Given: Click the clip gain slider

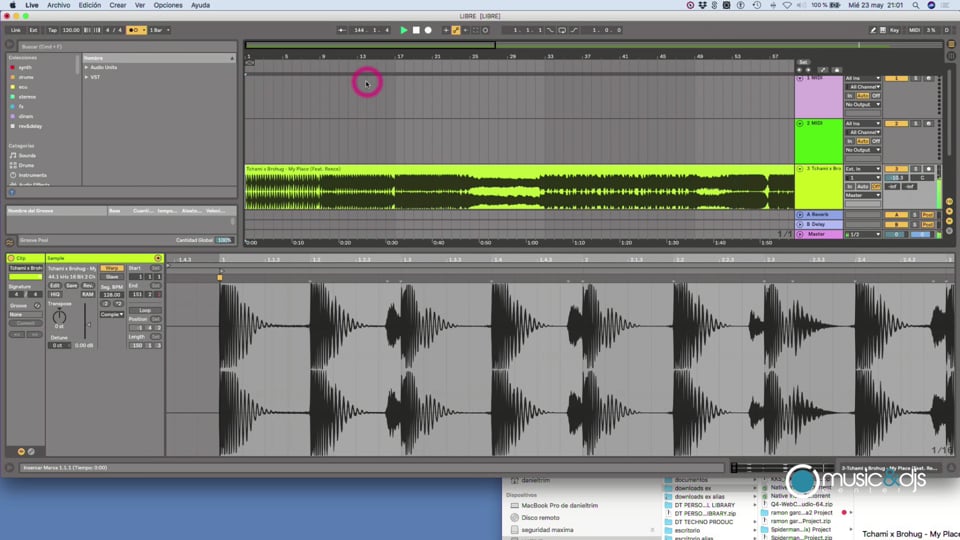Looking at the screenshot, I should point(86,321).
